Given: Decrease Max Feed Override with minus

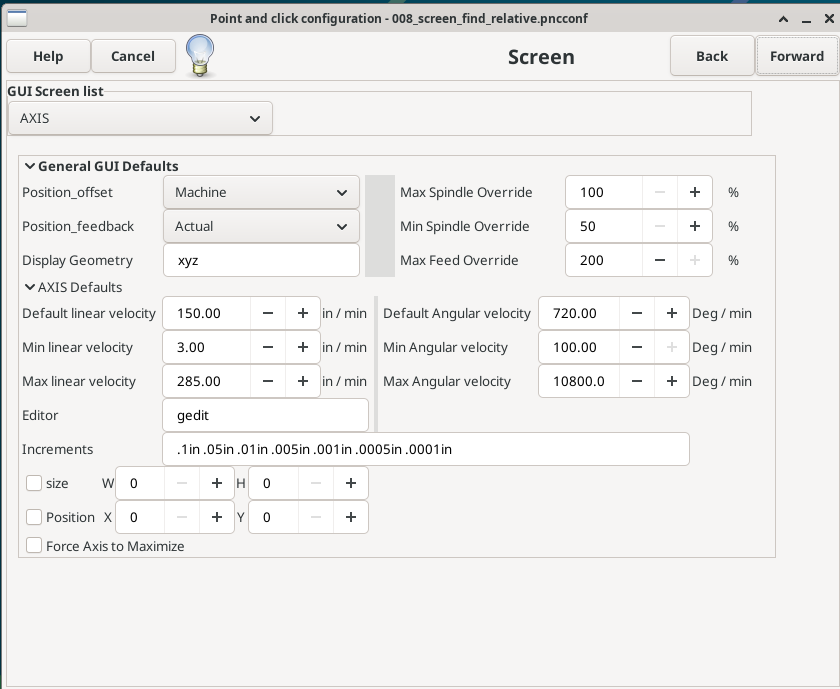Looking at the screenshot, I should 660,260.
